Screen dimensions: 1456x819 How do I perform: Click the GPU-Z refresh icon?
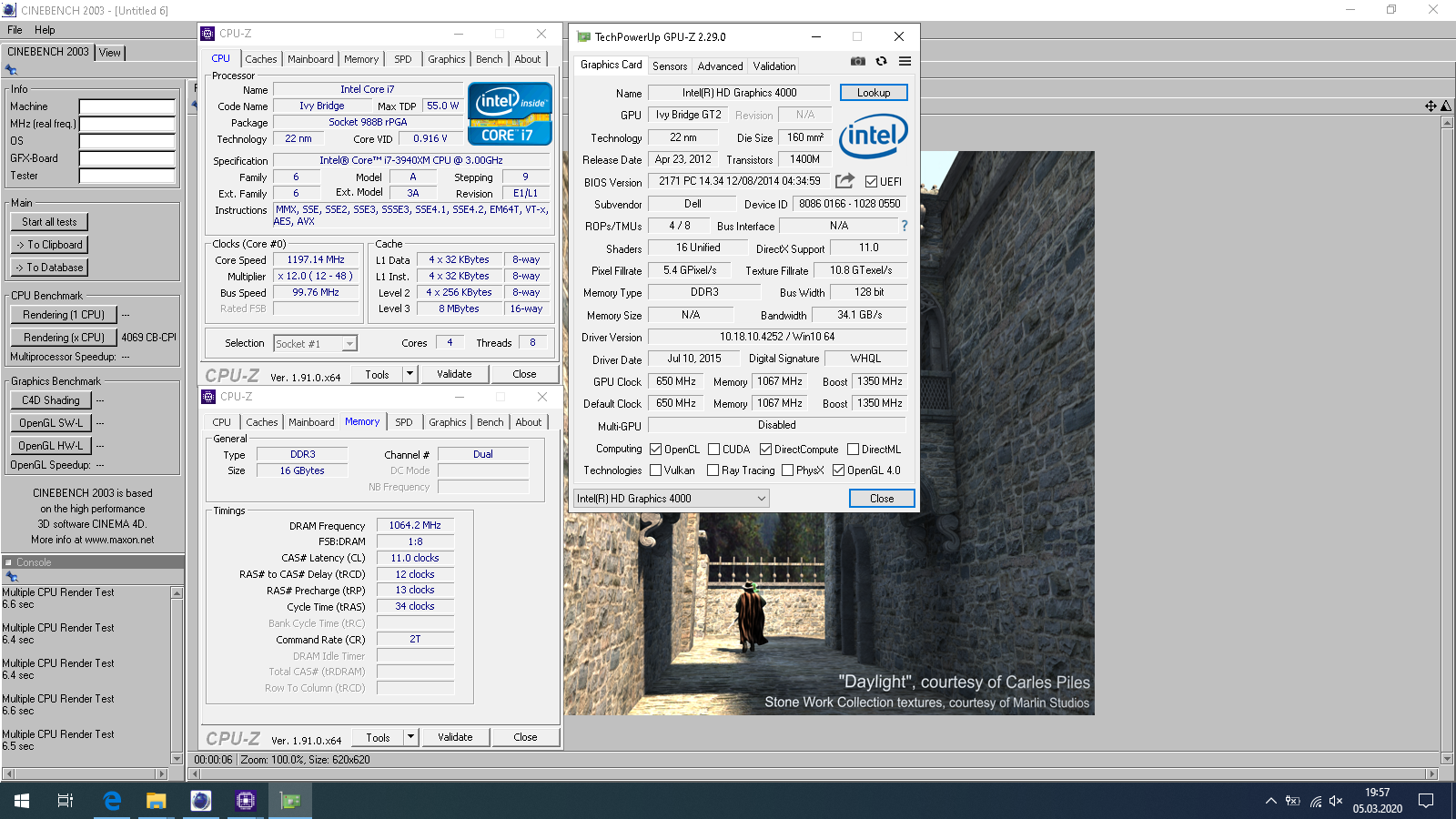coord(881,61)
